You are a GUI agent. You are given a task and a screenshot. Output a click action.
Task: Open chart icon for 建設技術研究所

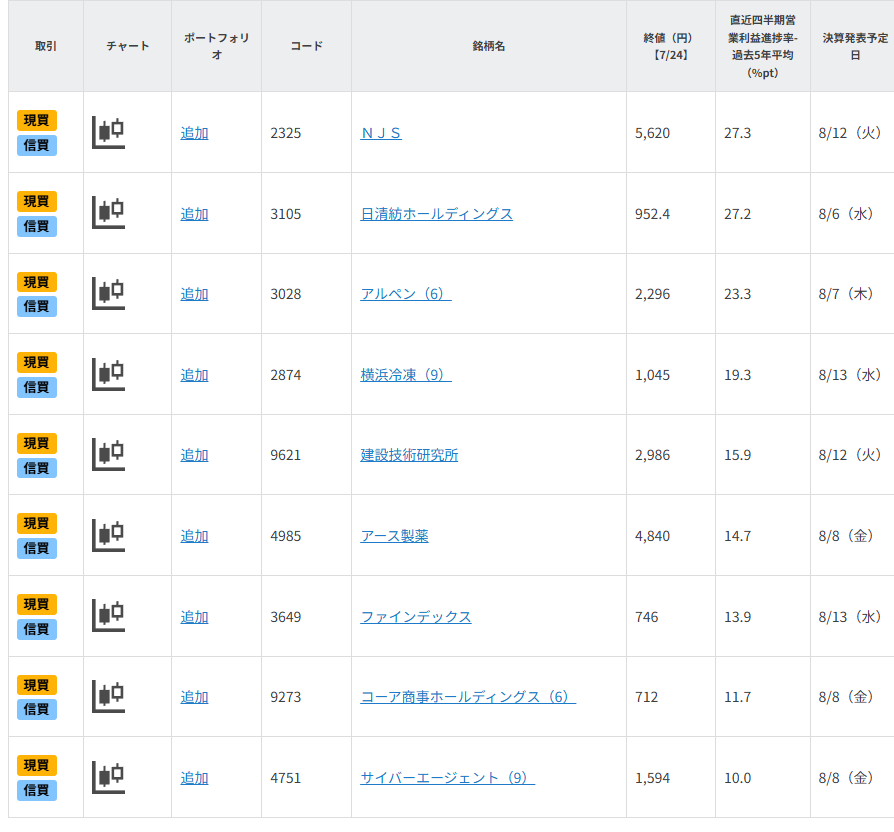[108, 454]
